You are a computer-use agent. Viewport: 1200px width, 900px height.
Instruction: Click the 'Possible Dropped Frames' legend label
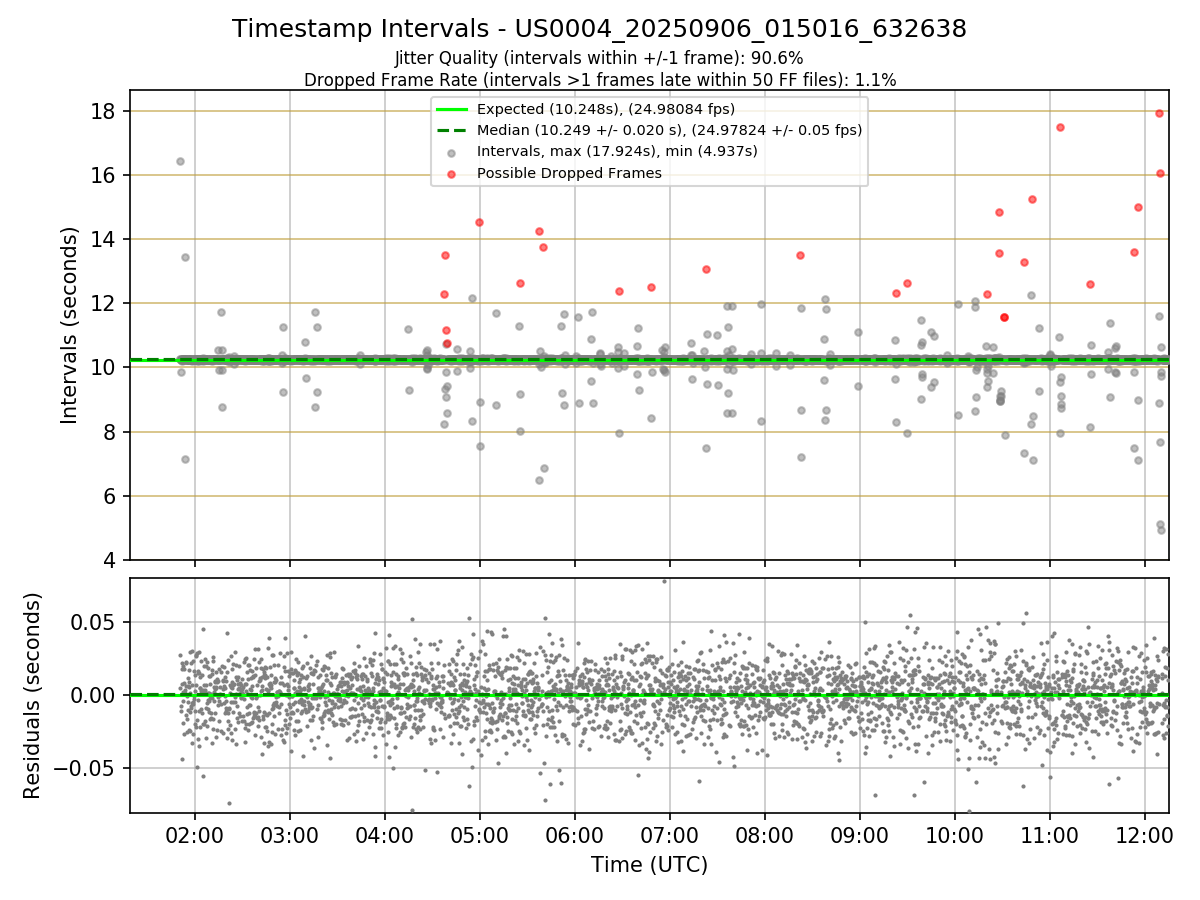[569, 173]
